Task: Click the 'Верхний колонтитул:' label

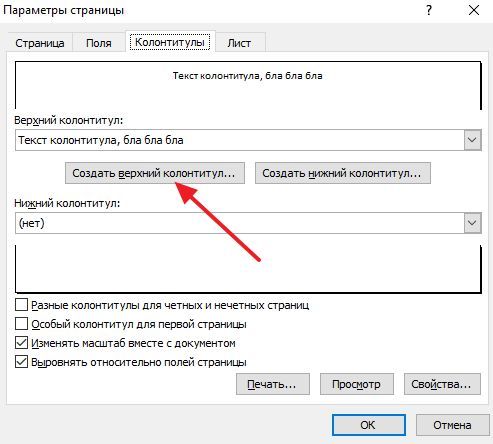Action: [x=69, y=120]
